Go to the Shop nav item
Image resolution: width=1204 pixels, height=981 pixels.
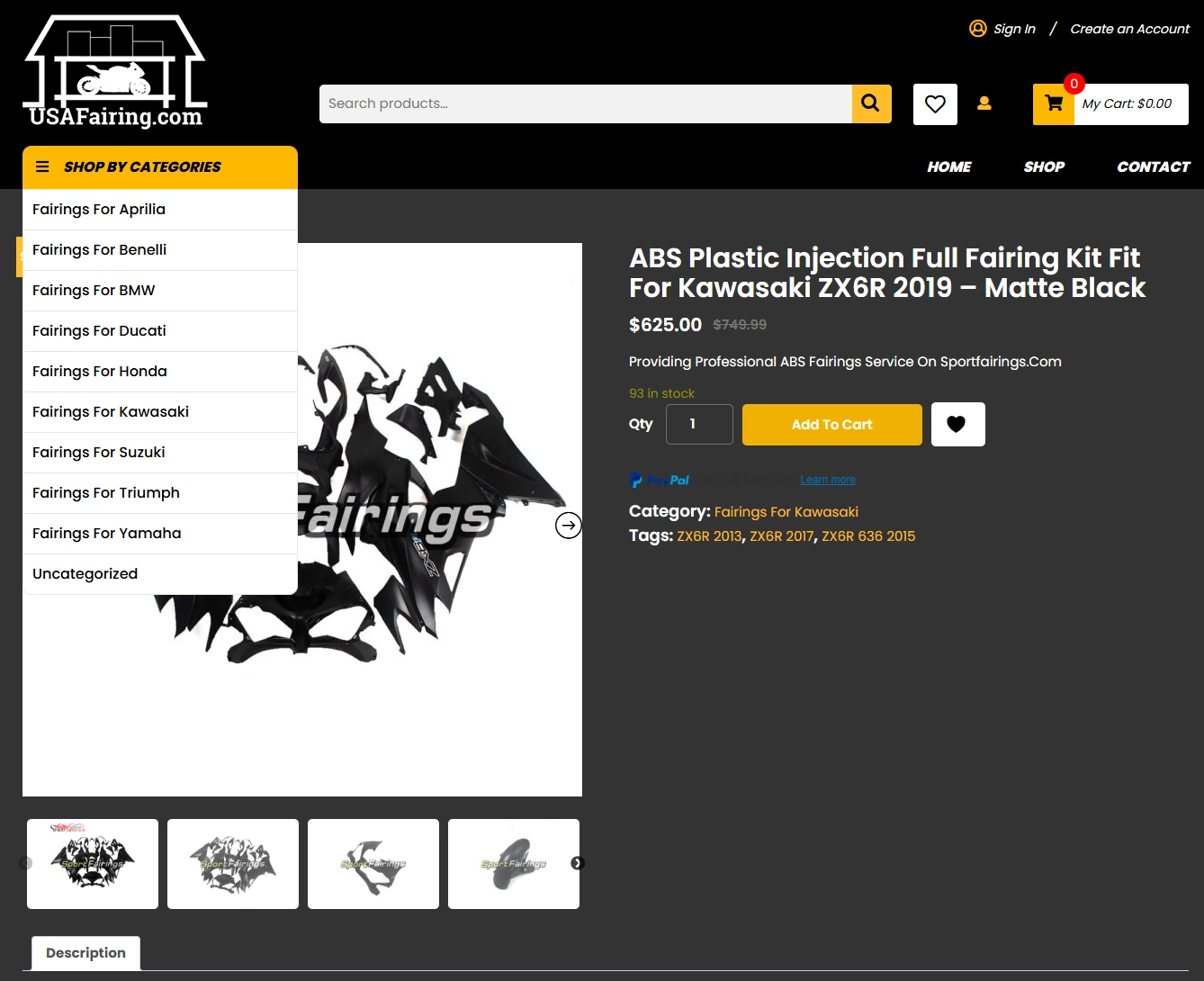[1044, 166]
